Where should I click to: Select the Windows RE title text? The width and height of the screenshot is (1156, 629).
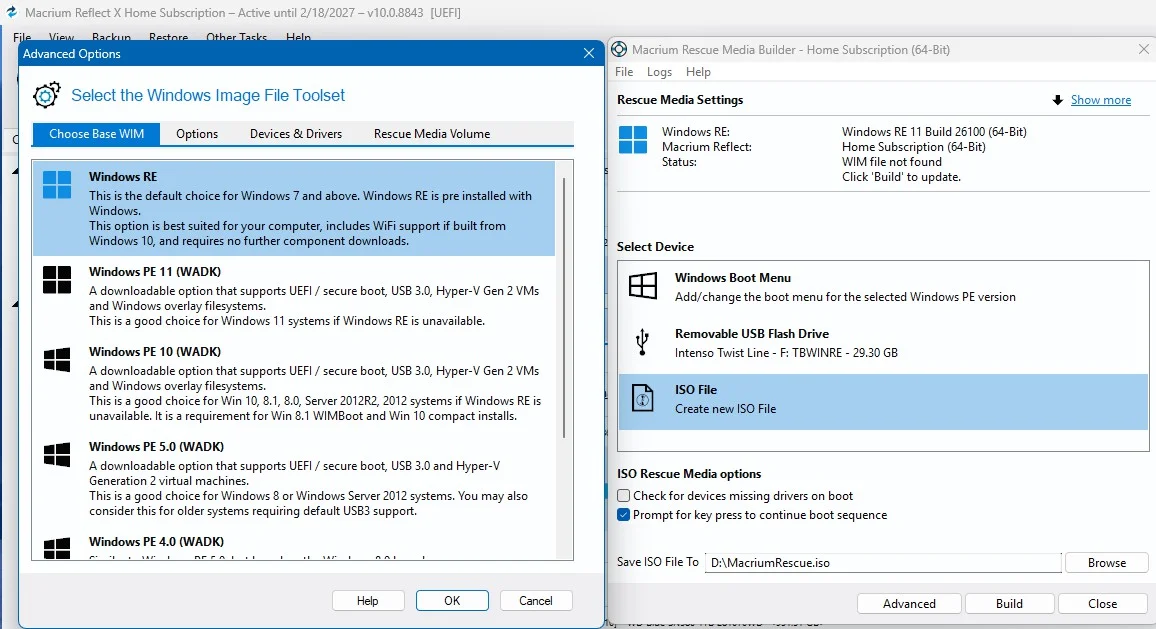pos(123,177)
